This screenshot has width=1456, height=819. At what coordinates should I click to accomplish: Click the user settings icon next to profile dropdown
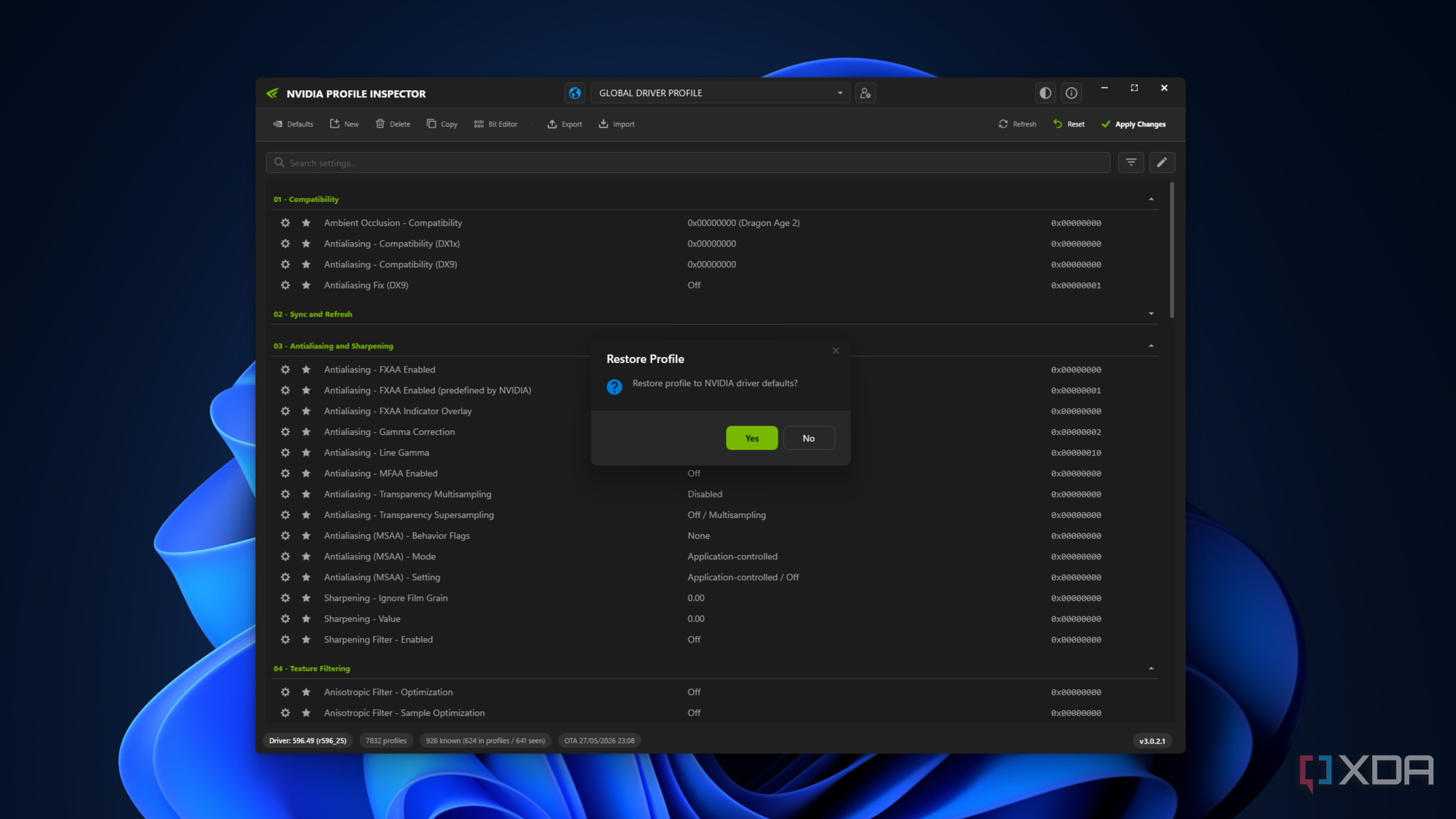click(865, 93)
